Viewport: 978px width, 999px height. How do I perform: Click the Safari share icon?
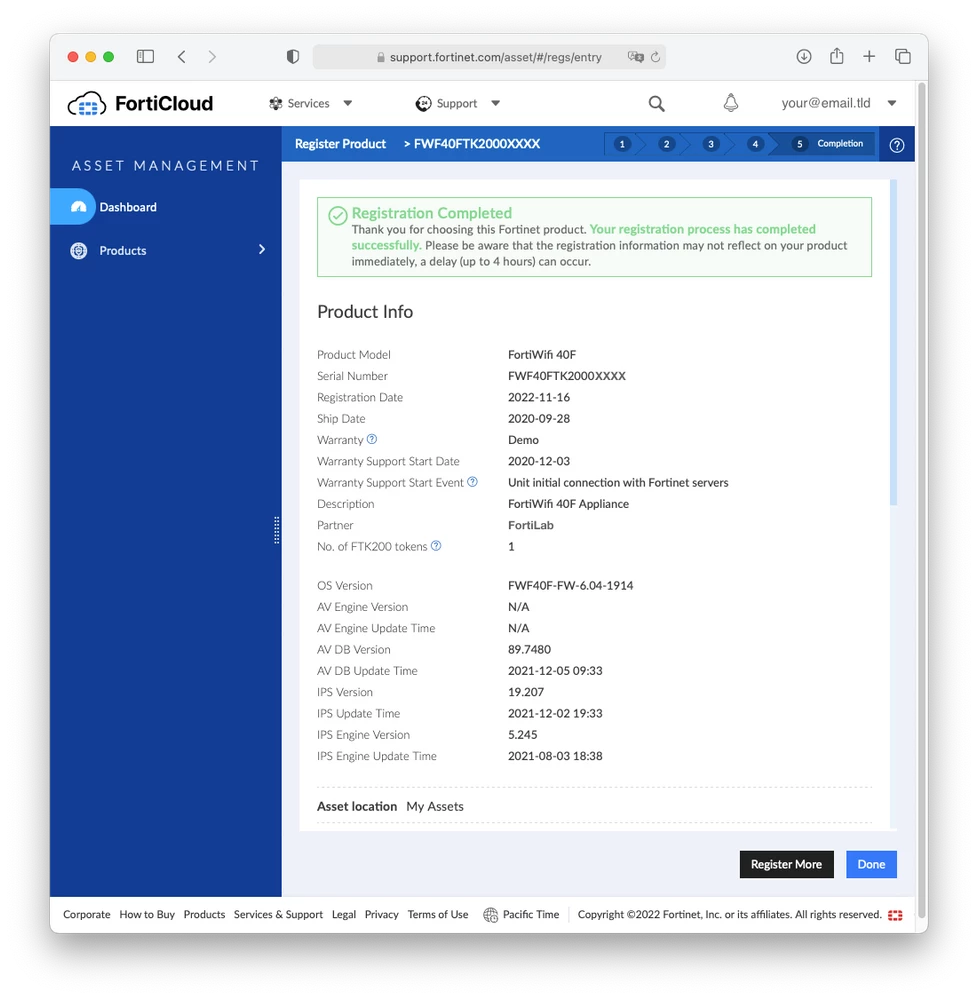[x=837, y=56]
